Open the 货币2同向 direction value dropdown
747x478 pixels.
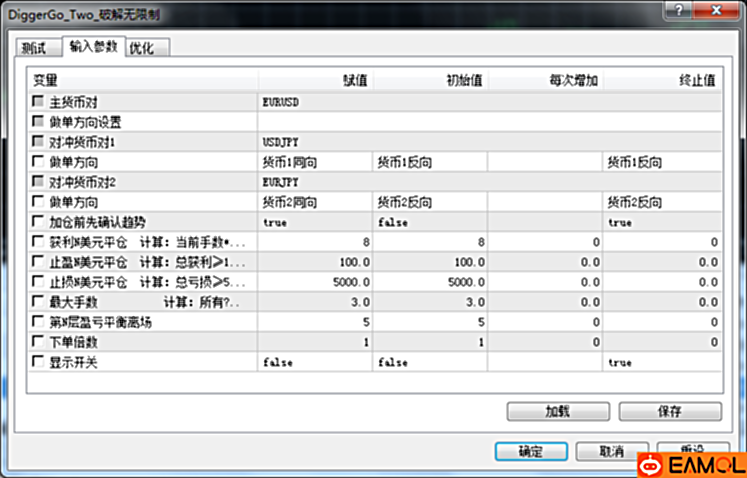coord(315,201)
